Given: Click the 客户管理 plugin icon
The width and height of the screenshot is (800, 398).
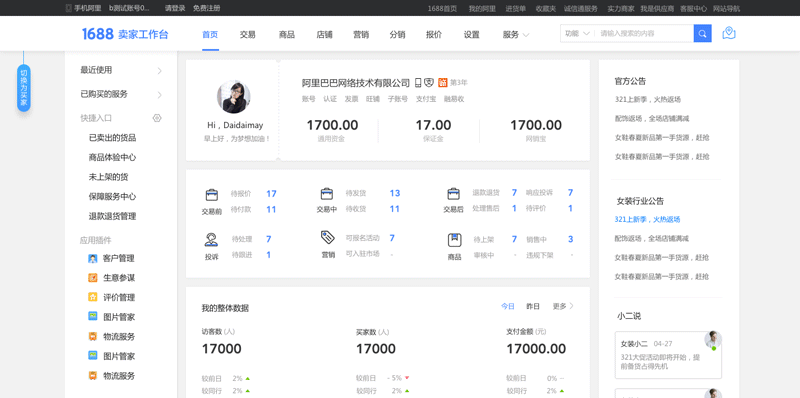Looking at the screenshot, I should [x=92, y=259].
